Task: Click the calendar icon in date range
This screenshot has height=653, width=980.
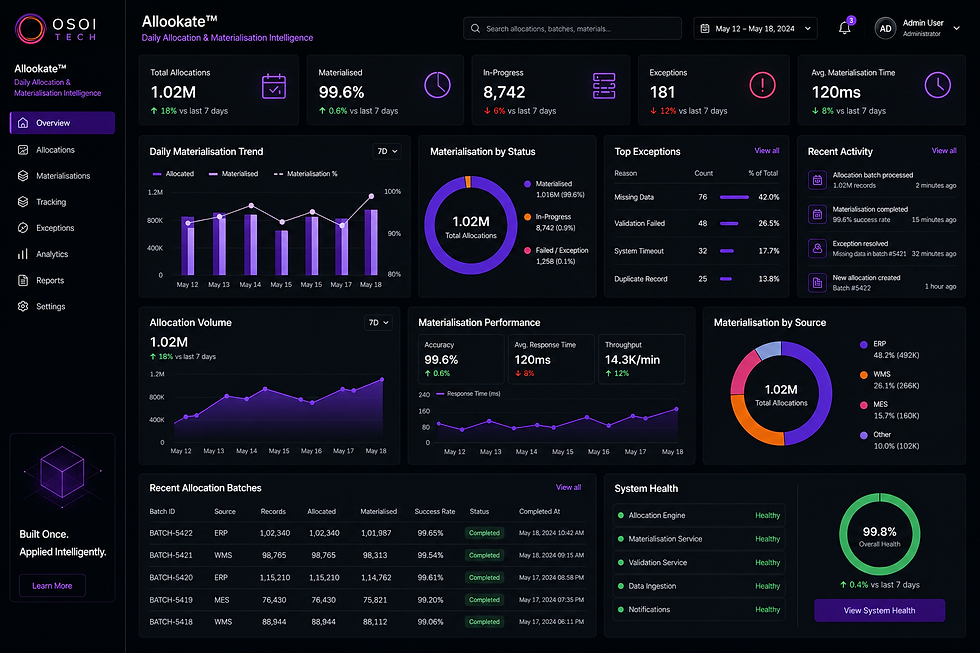Action: click(x=705, y=29)
